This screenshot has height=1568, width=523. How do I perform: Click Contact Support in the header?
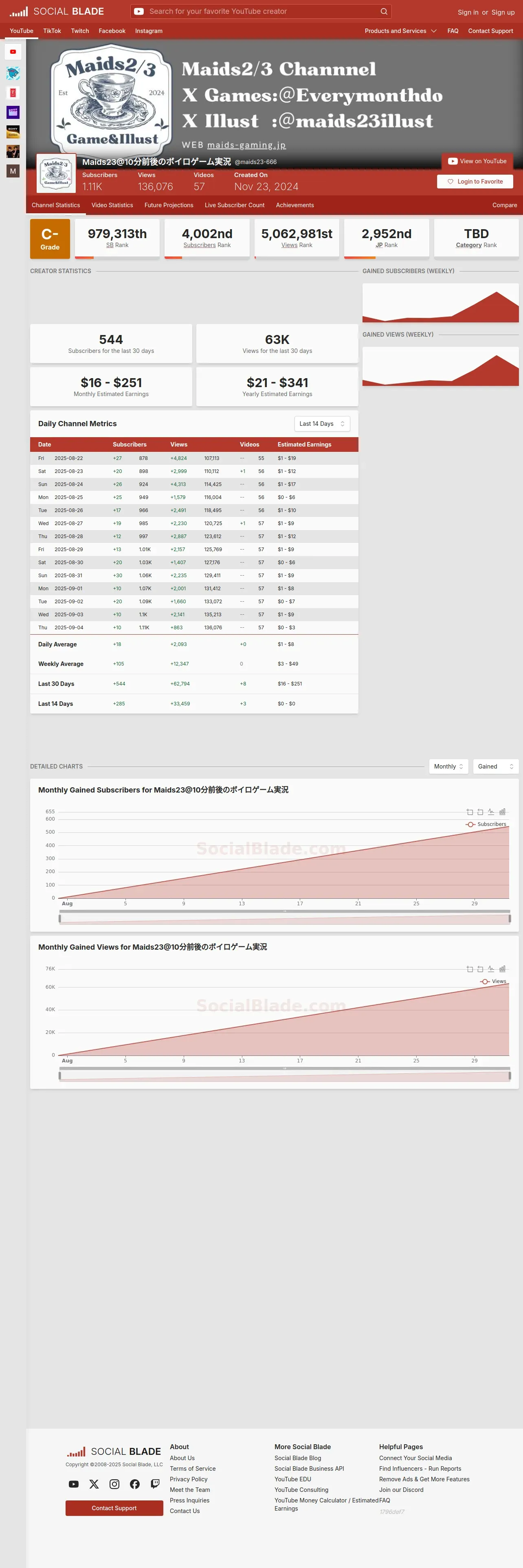tap(491, 31)
